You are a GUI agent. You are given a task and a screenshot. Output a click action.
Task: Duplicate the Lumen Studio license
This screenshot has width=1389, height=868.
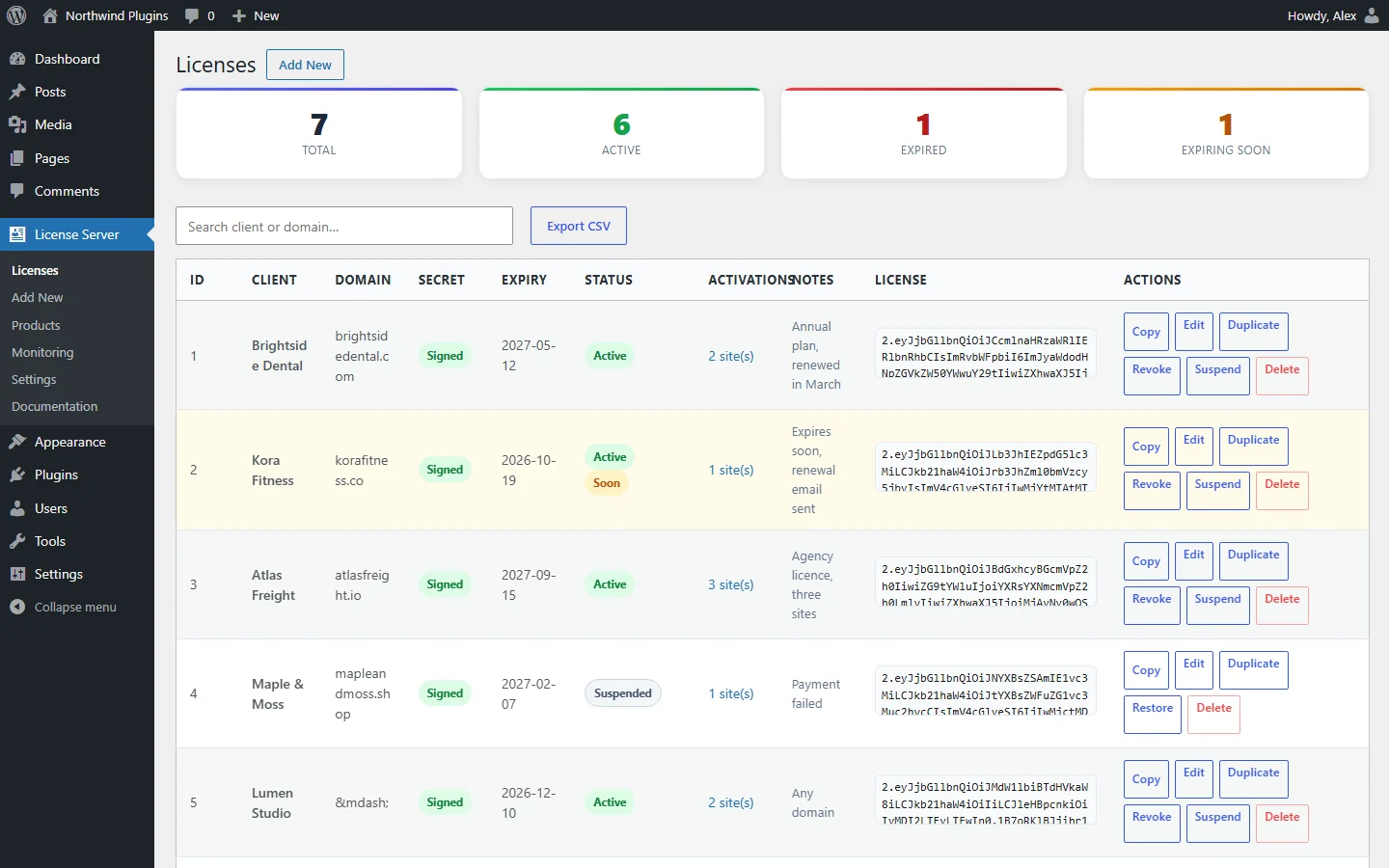pos(1253,778)
